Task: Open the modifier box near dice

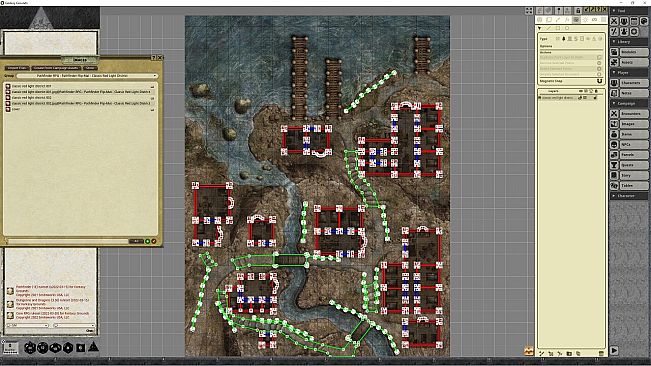Action: (x=10, y=347)
